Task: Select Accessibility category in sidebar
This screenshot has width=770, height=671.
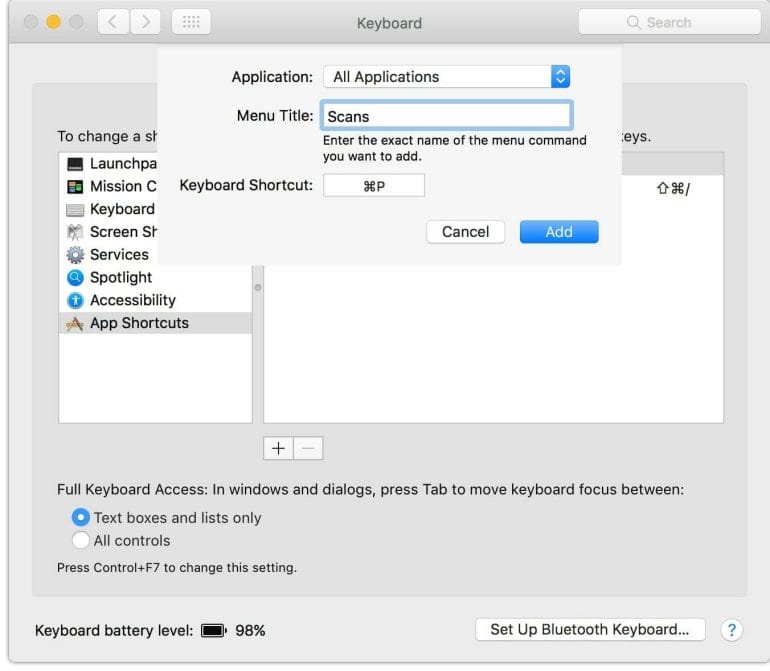Action: pos(155,300)
